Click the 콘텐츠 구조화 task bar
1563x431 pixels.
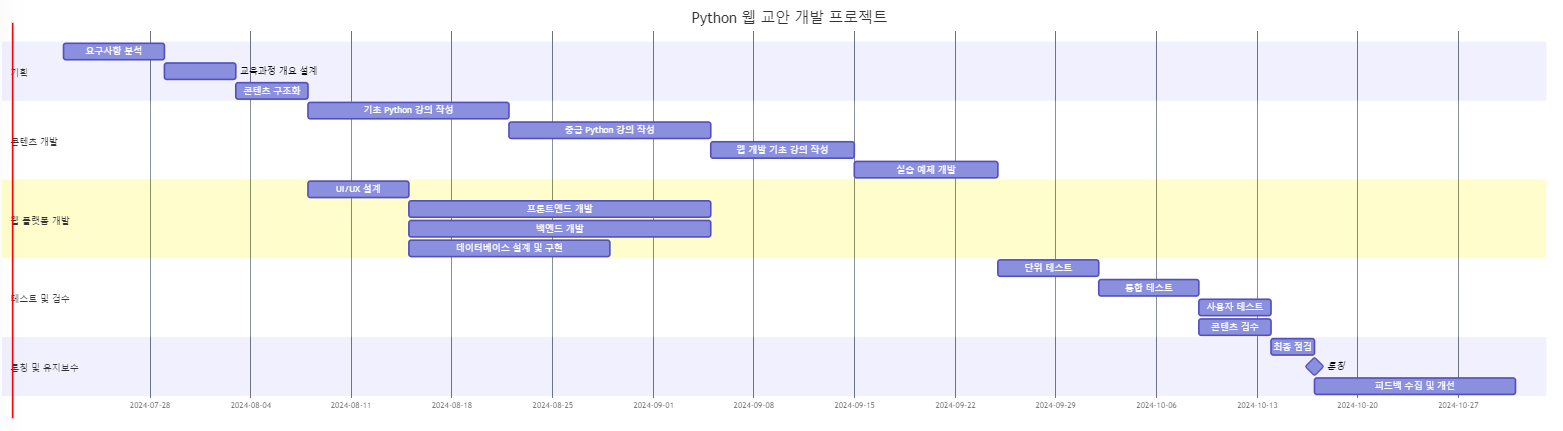tap(272, 91)
